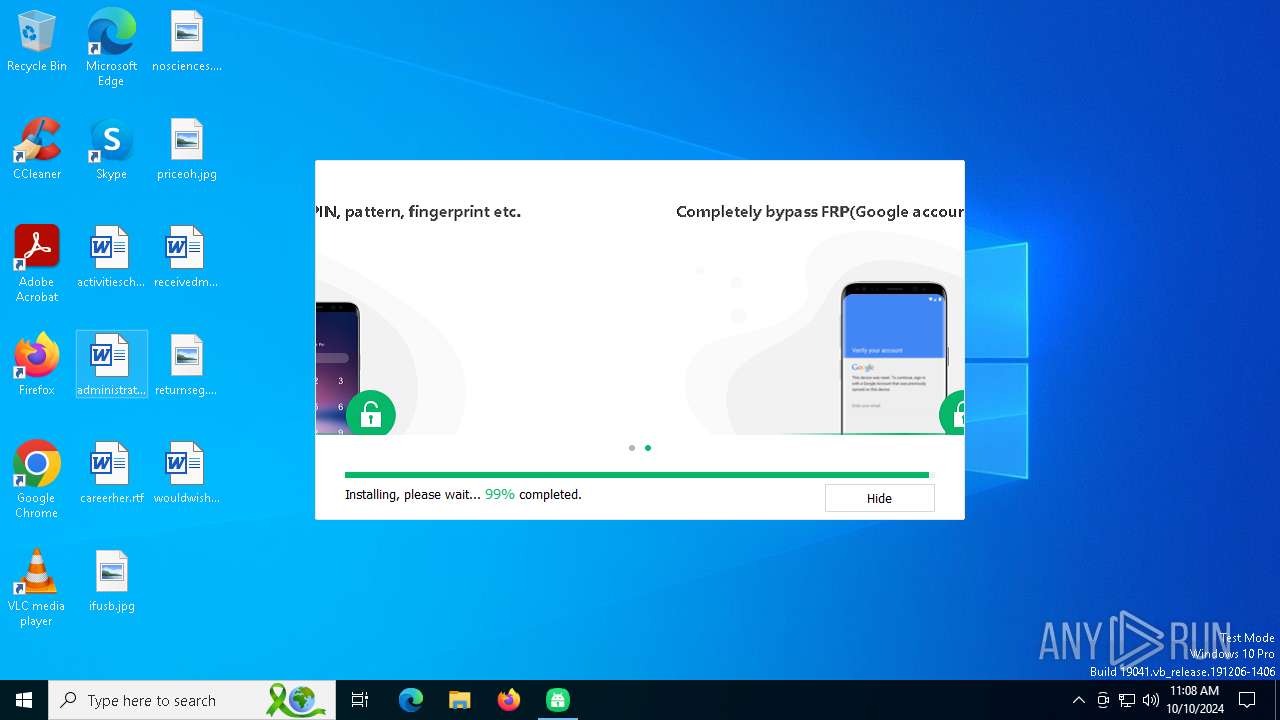Select the activitiesch Word document

point(111,258)
